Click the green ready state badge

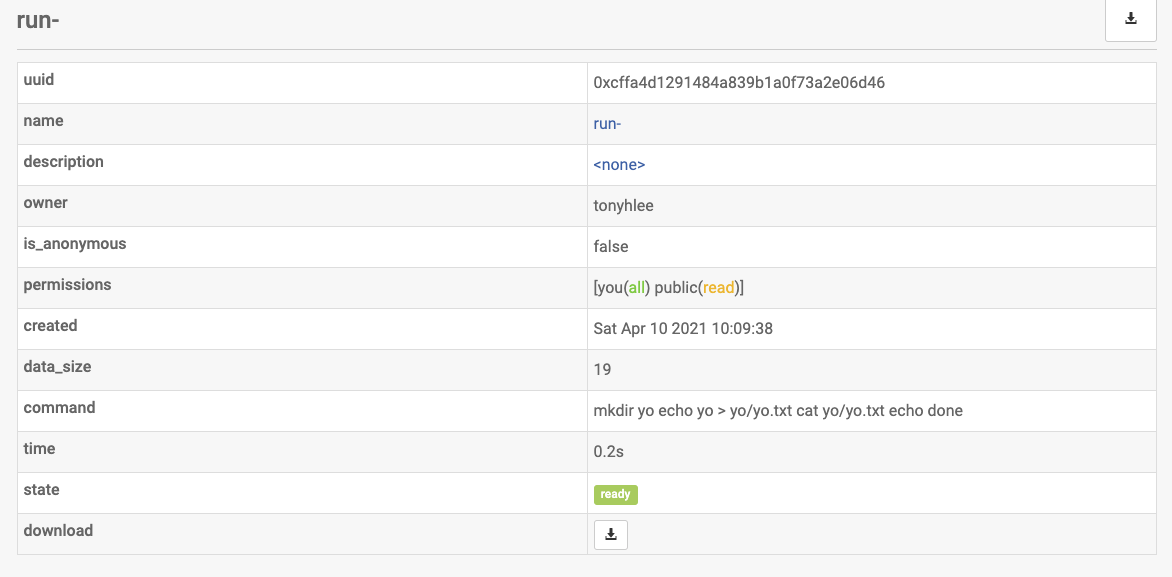615,494
